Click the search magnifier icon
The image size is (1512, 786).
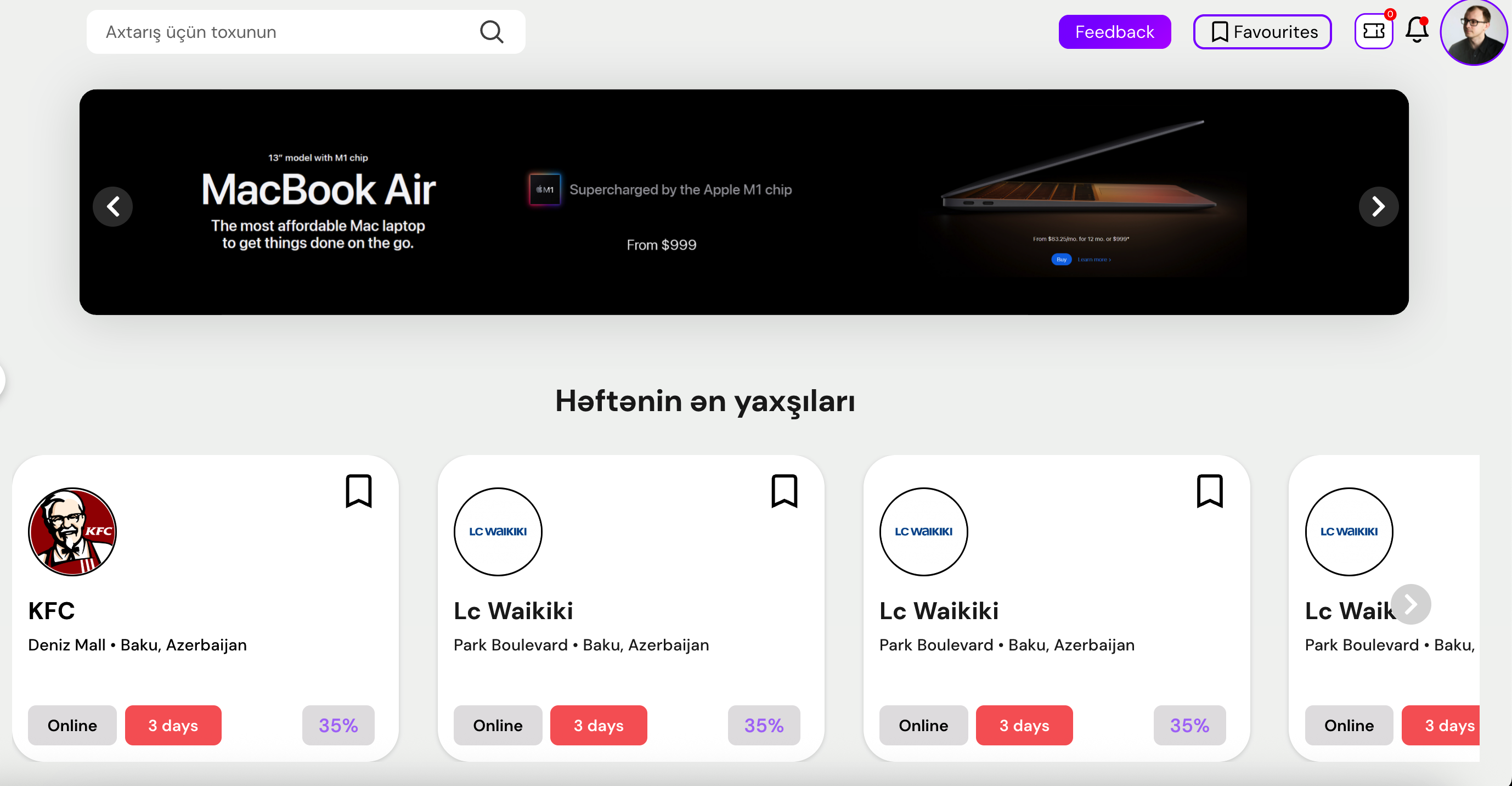click(491, 32)
